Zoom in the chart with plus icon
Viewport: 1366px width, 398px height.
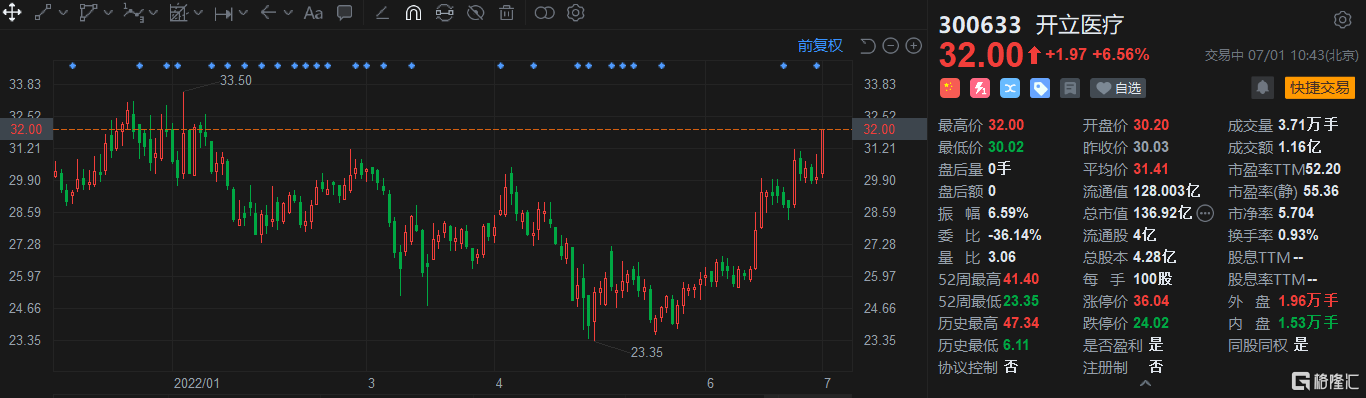(914, 45)
